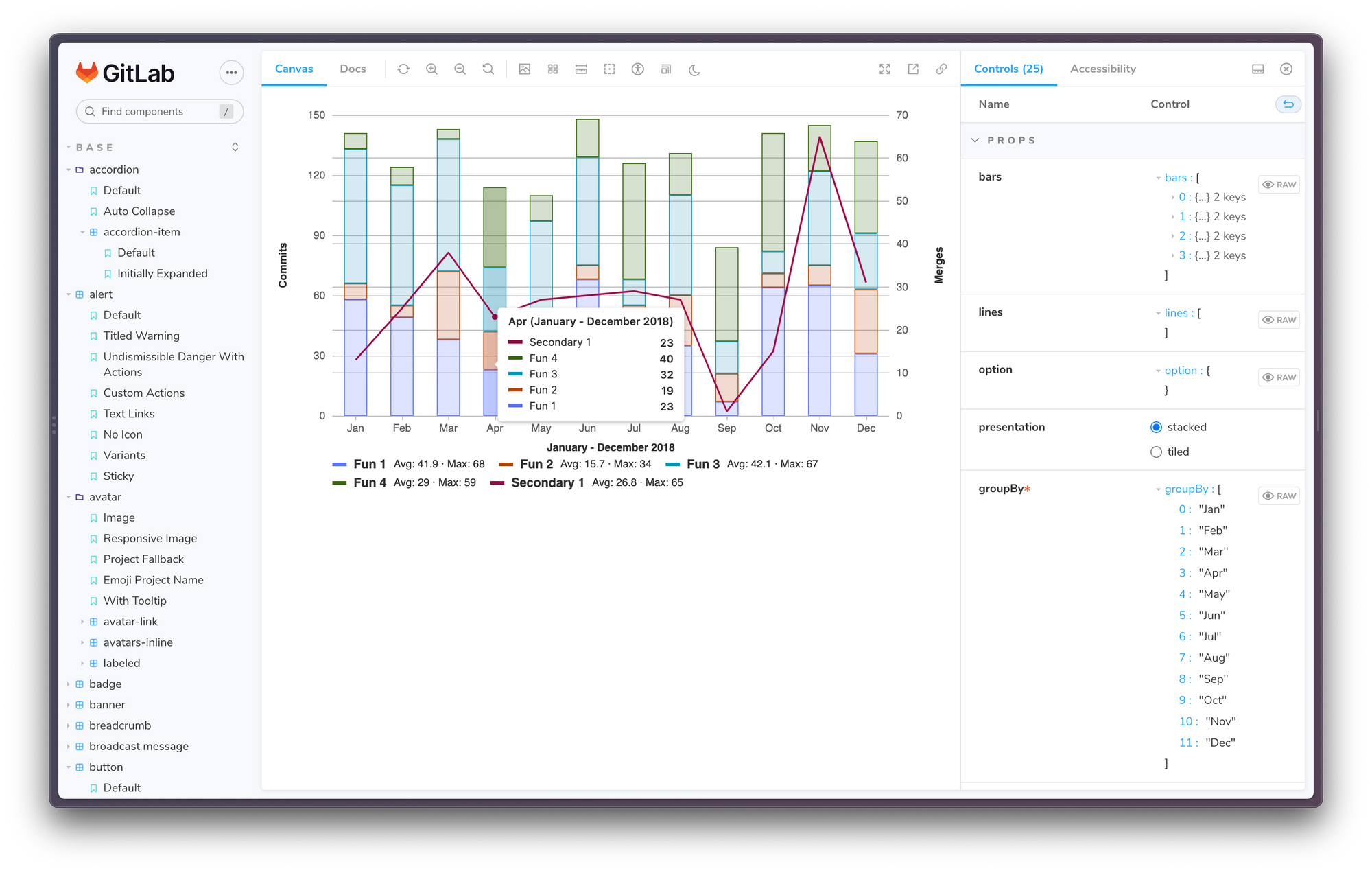Switch to the Docs tab
Image resolution: width=1372 pixels, height=873 pixels.
click(x=353, y=69)
